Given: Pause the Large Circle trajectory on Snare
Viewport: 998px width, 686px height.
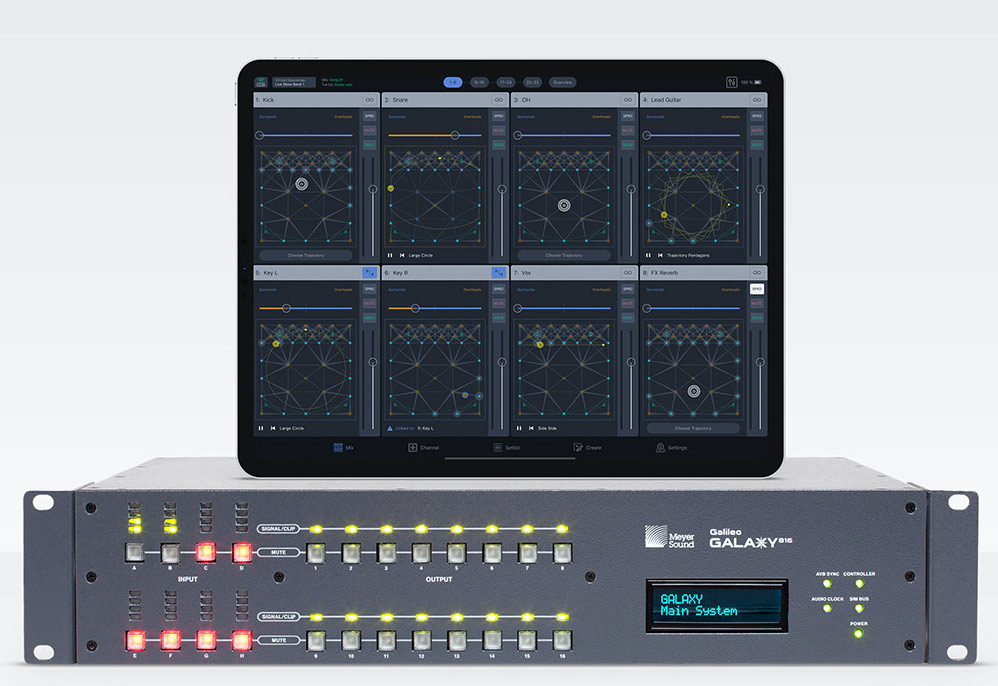Looking at the screenshot, I should click(x=391, y=255).
